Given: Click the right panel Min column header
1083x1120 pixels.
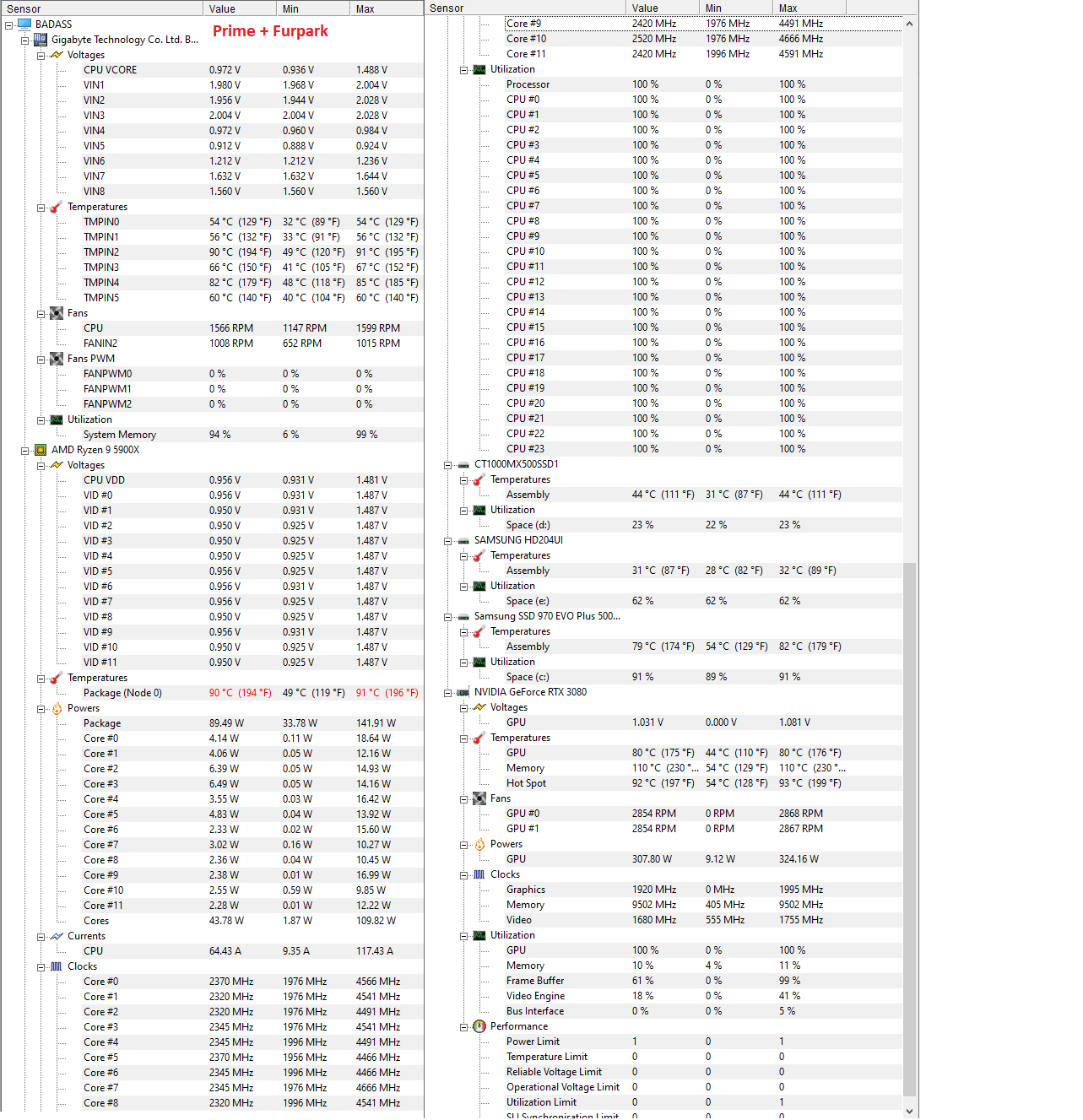Looking at the screenshot, I should (736, 8).
